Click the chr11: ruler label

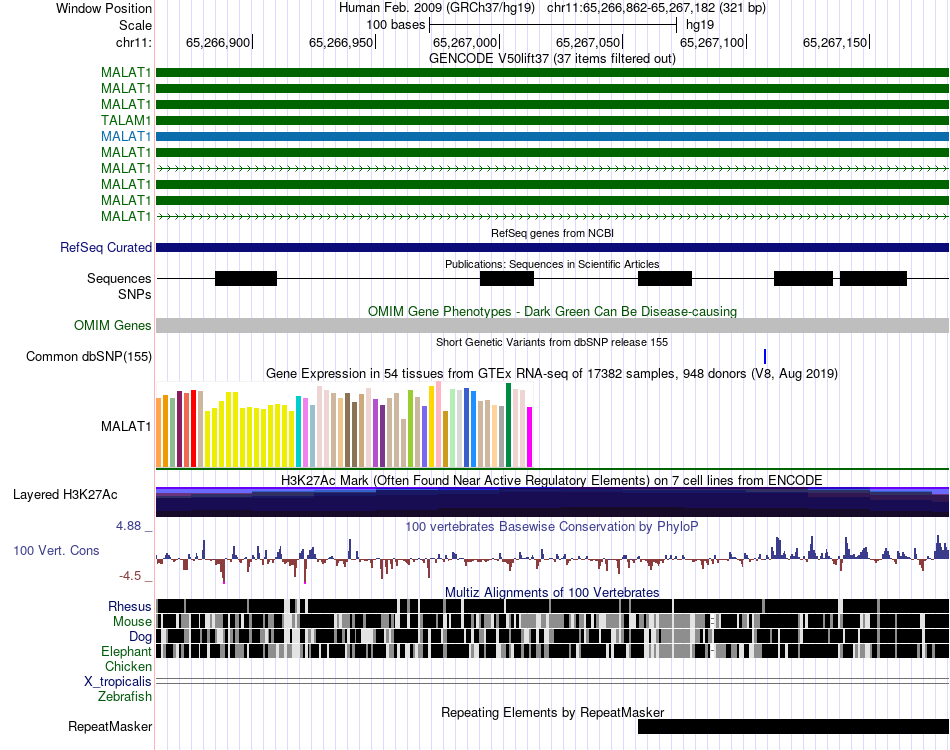pos(133,42)
